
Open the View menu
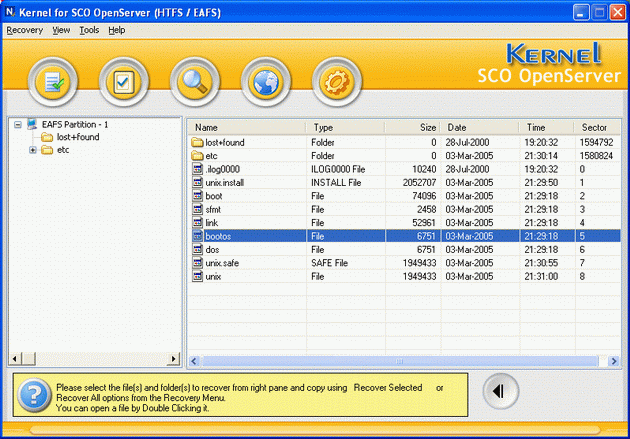61,30
